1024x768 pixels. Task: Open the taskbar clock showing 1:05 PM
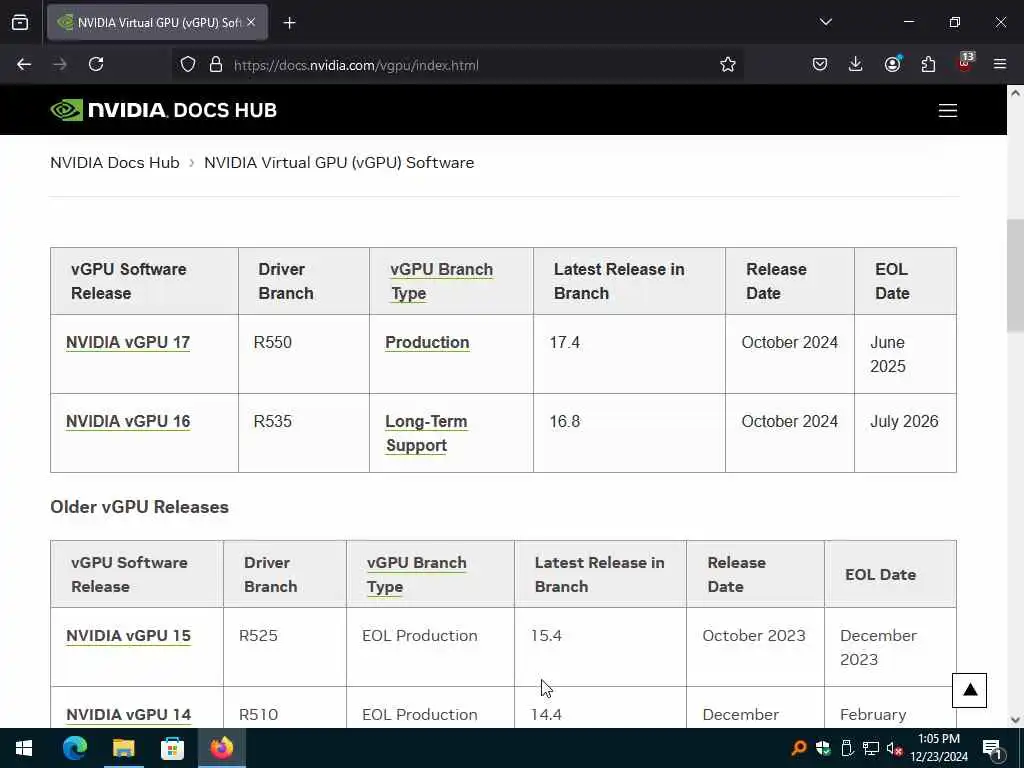pos(939,748)
